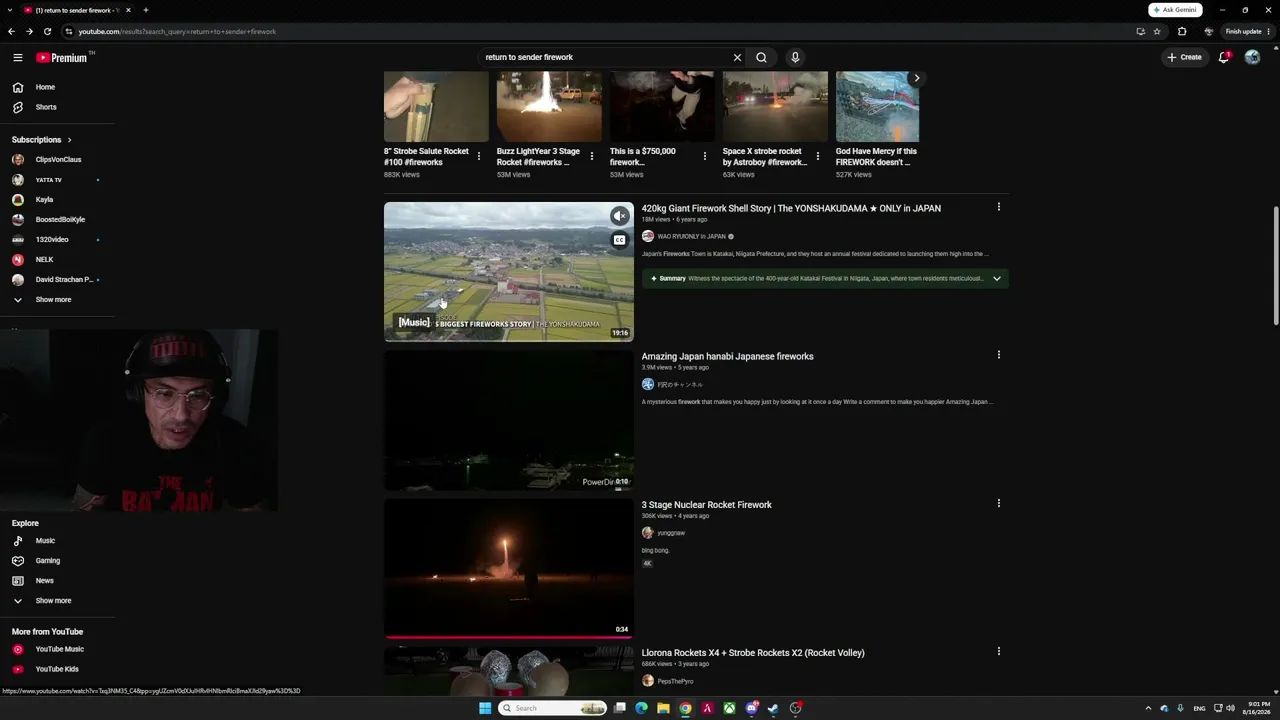
Task: Open options for 3 Stage Nuclear Rocket video
Action: [x=998, y=504]
